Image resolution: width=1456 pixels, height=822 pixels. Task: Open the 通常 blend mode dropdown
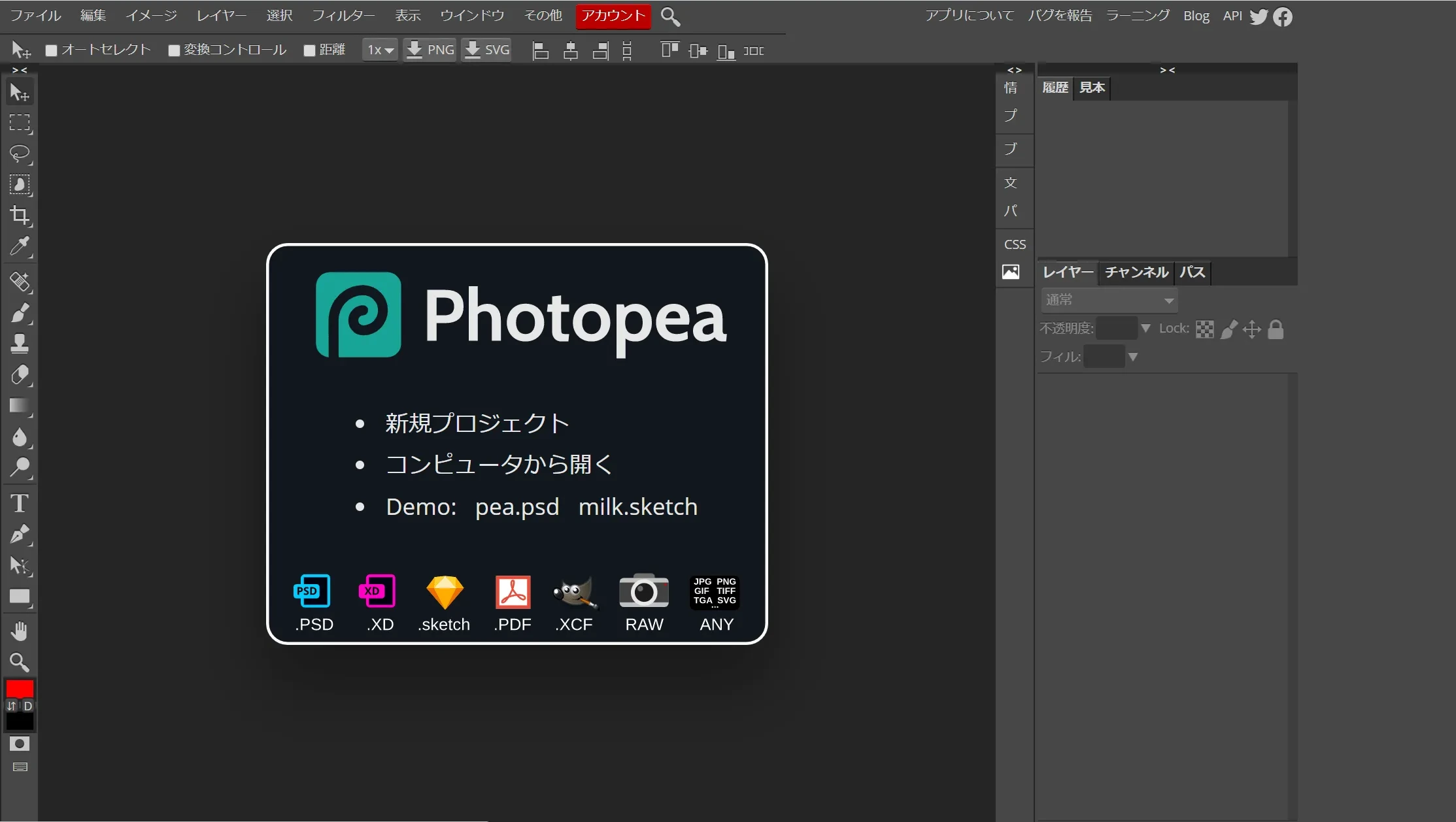[1109, 301]
